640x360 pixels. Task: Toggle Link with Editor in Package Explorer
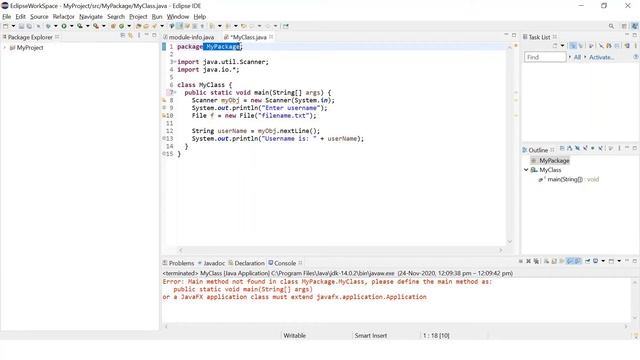[130, 36]
